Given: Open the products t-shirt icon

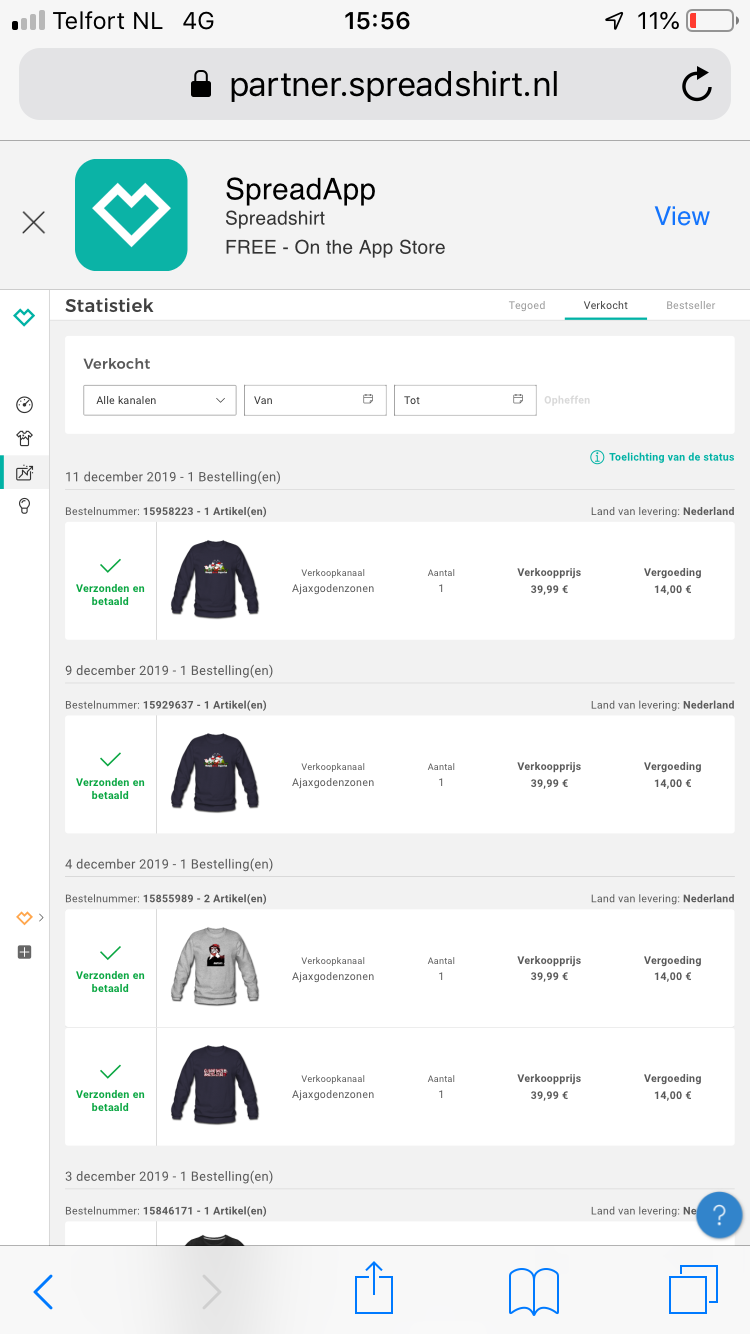Looking at the screenshot, I should [25, 438].
